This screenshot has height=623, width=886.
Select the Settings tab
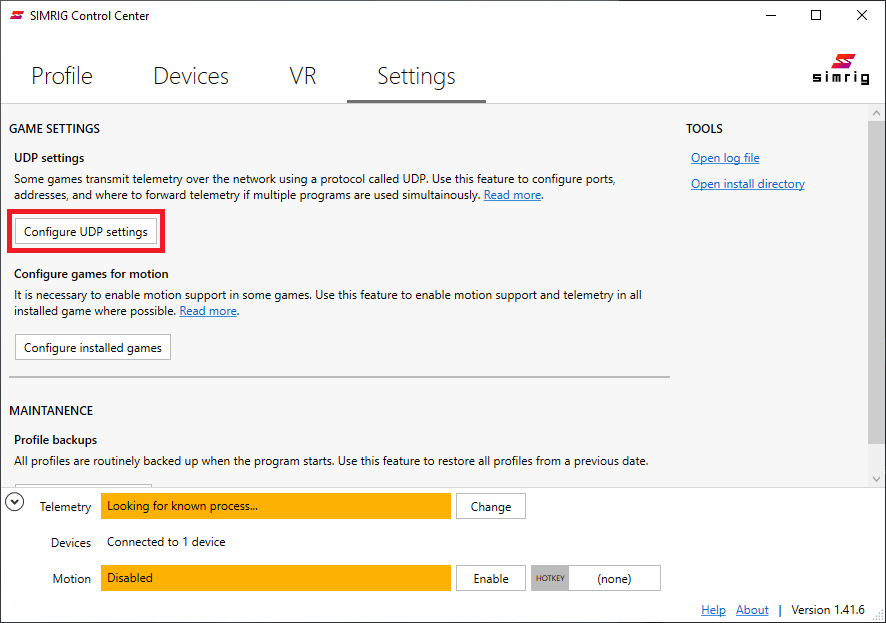[x=416, y=76]
